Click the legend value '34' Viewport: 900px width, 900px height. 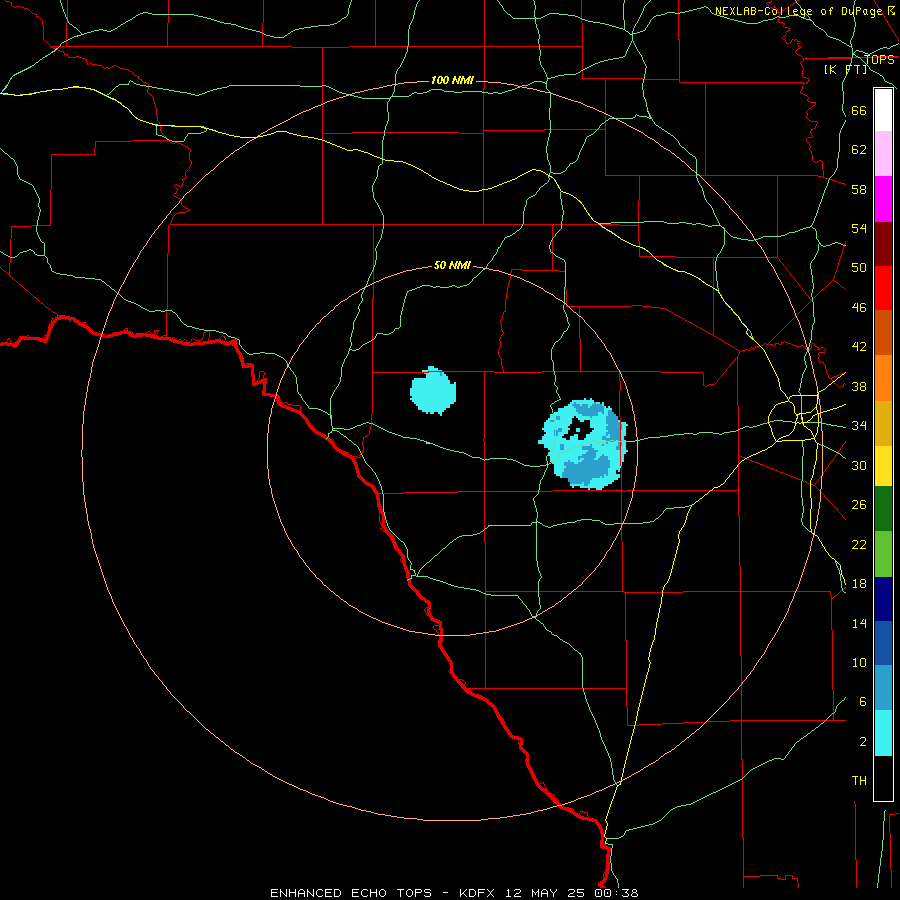[x=859, y=426]
